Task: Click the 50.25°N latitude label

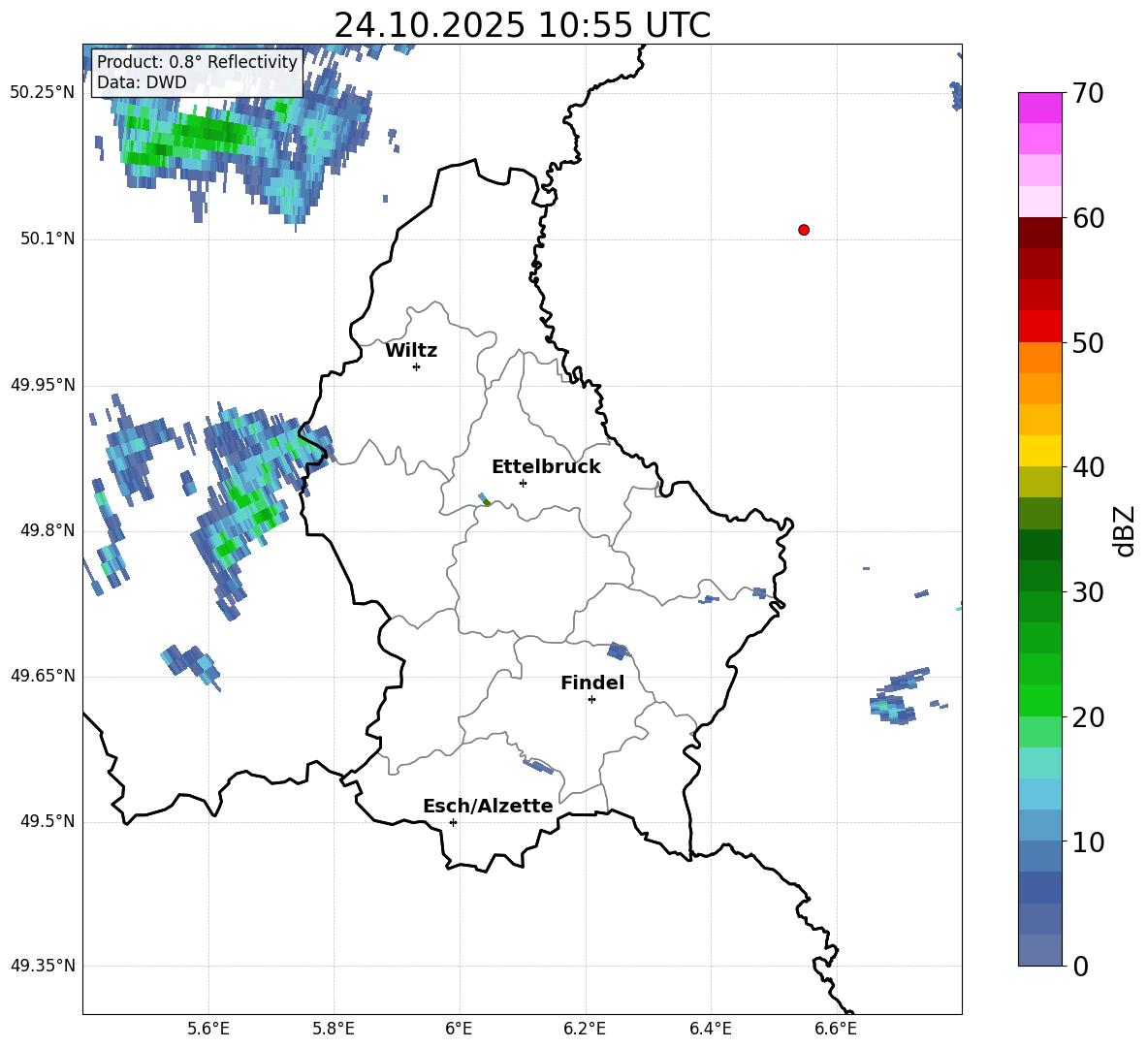Action: (x=43, y=93)
